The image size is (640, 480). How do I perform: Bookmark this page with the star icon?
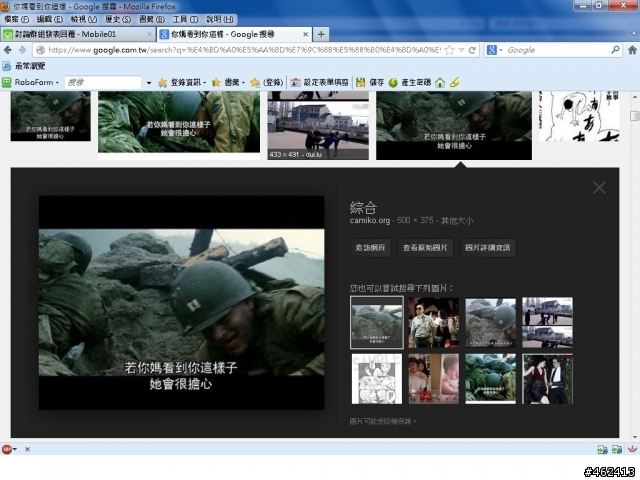click(x=449, y=50)
